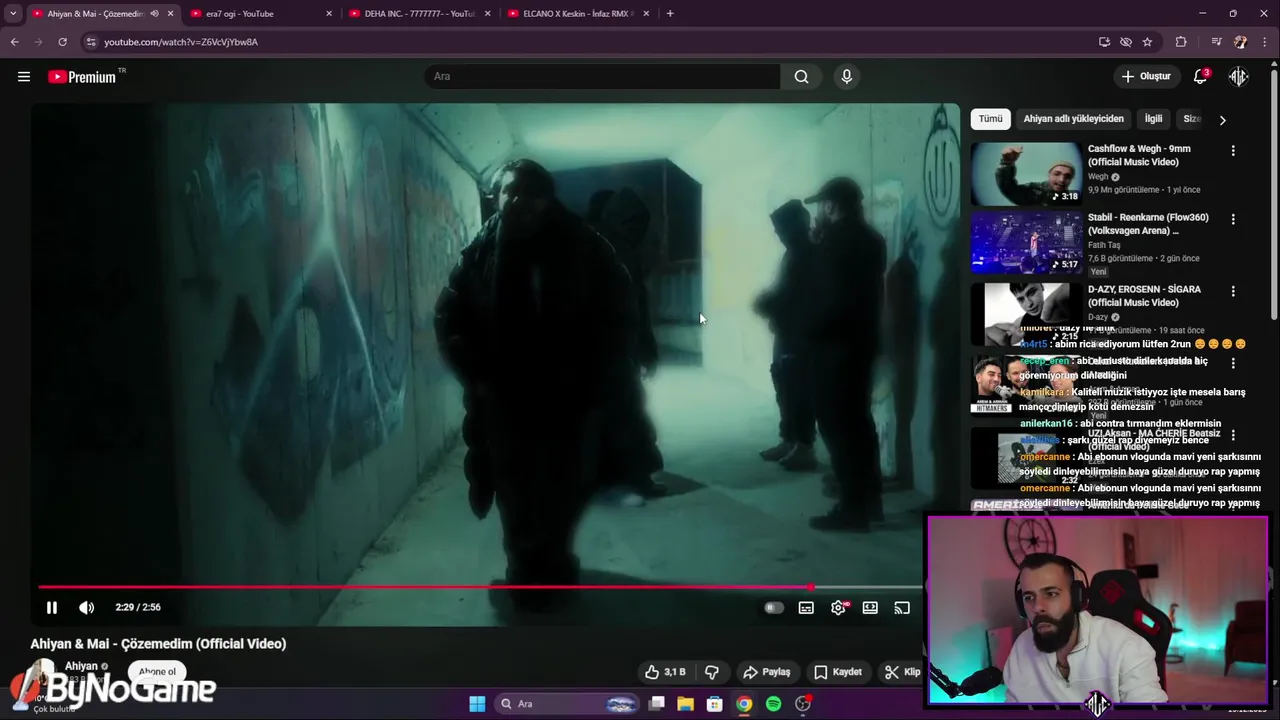The width and height of the screenshot is (1280, 720).
Task: Like the video (3,1 B)
Action: click(x=665, y=672)
